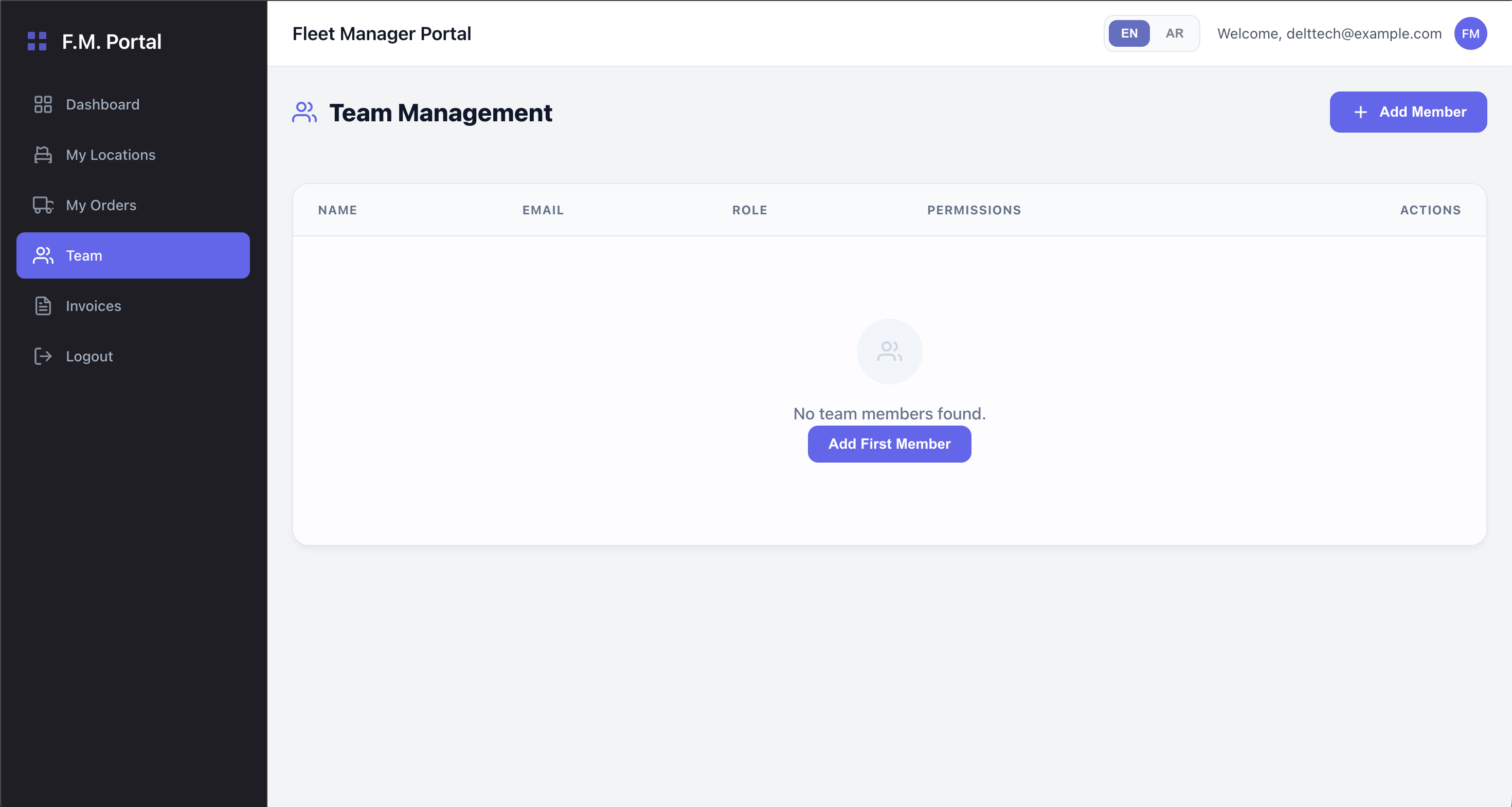Click the Fleet Manager Portal title
This screenshot has width=1512, height=807.
(382, 33)
